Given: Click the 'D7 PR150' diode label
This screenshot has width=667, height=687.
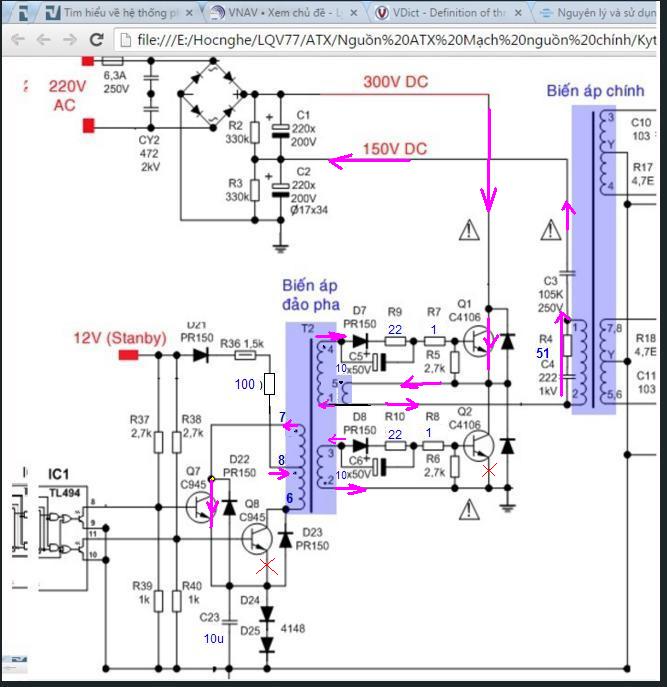Looking at the screenshot, I should (x=359, y=317).
